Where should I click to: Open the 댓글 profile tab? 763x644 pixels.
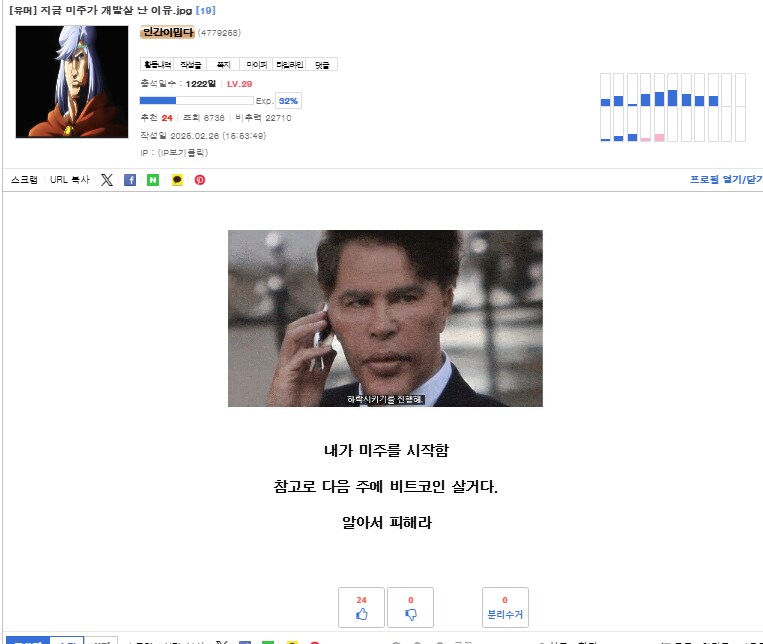(x=322, y=64)
